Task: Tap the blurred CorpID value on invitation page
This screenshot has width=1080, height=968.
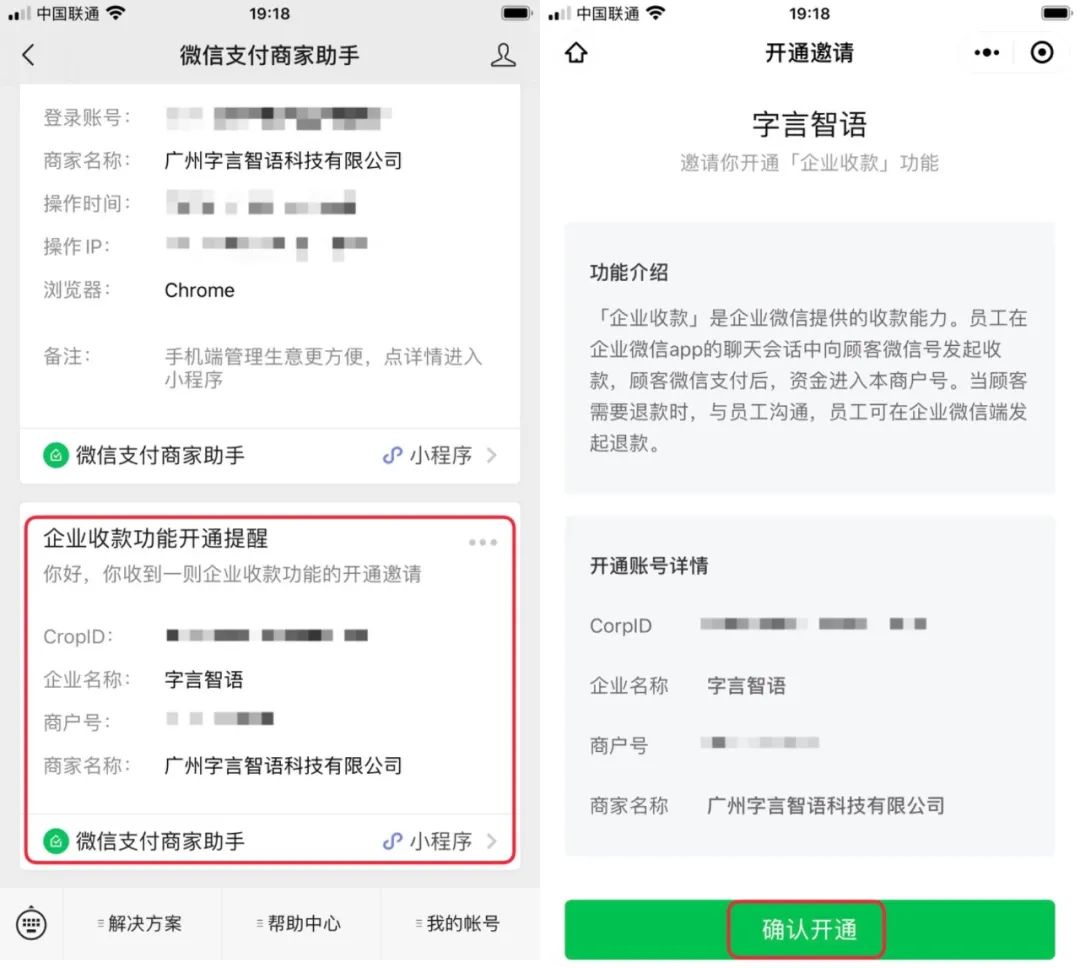Action: tap(813, 624)
